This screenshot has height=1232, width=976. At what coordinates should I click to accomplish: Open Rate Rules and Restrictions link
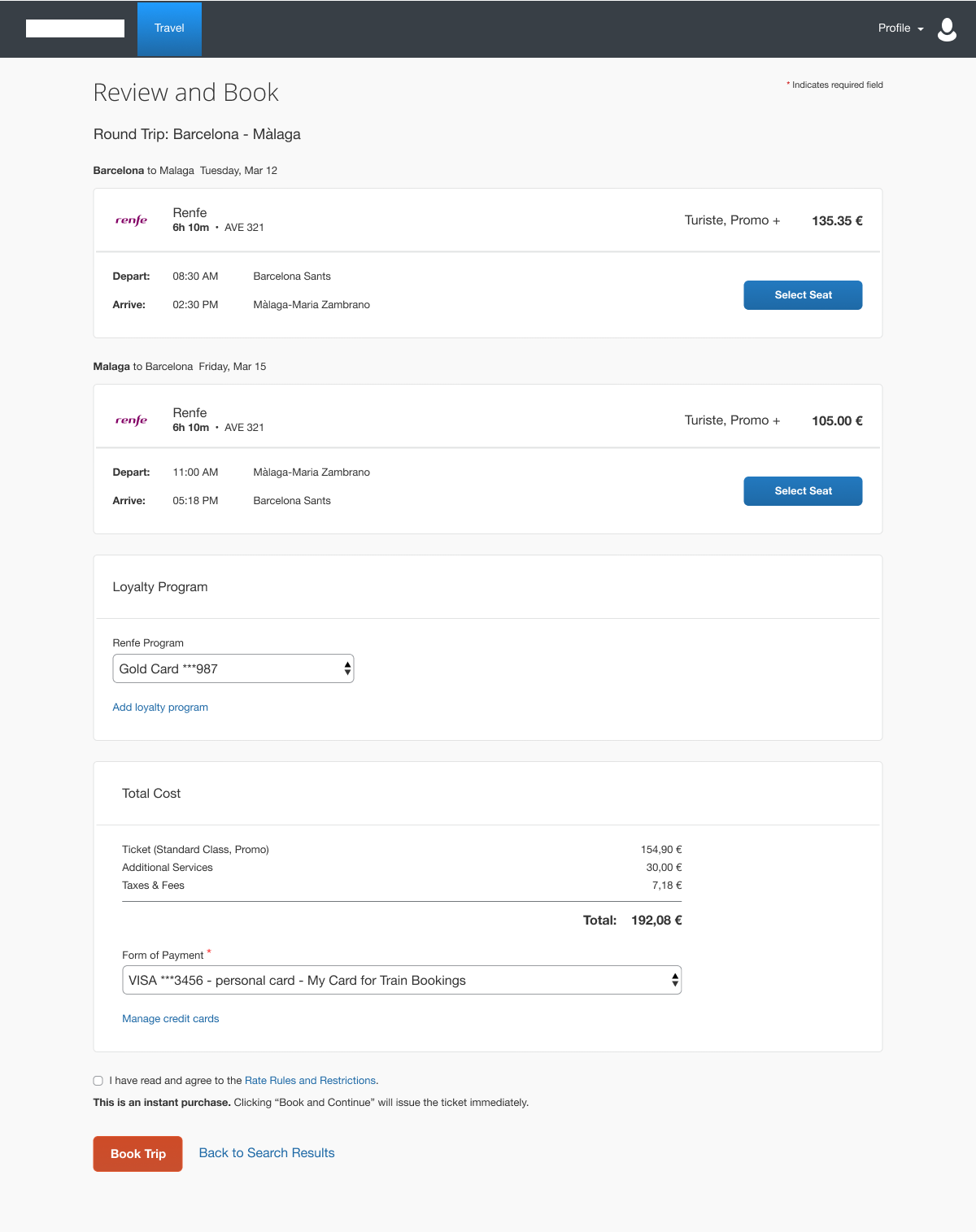tap(310, 1081)
